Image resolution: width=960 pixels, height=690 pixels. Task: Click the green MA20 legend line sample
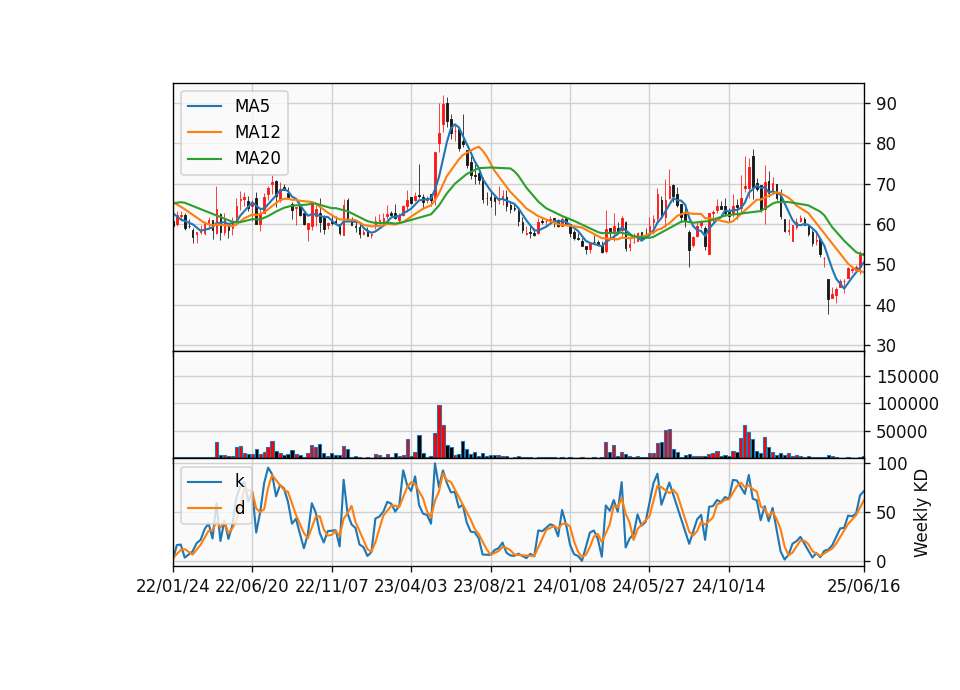pos(204,159)
